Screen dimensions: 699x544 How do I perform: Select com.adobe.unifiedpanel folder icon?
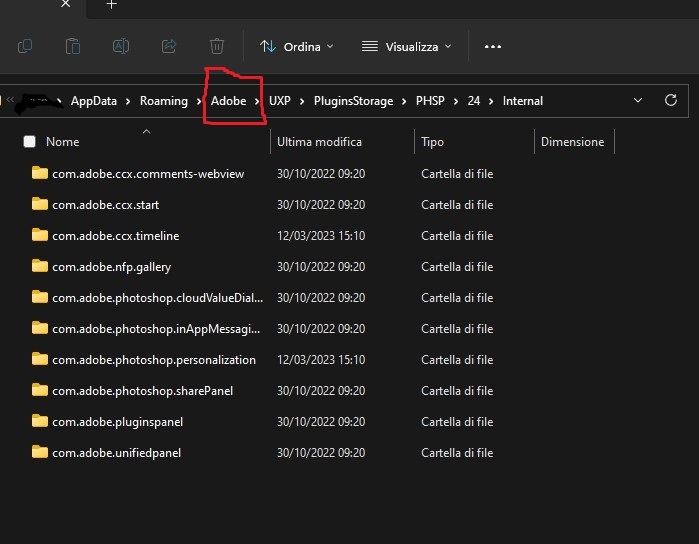tap(40, 452)
